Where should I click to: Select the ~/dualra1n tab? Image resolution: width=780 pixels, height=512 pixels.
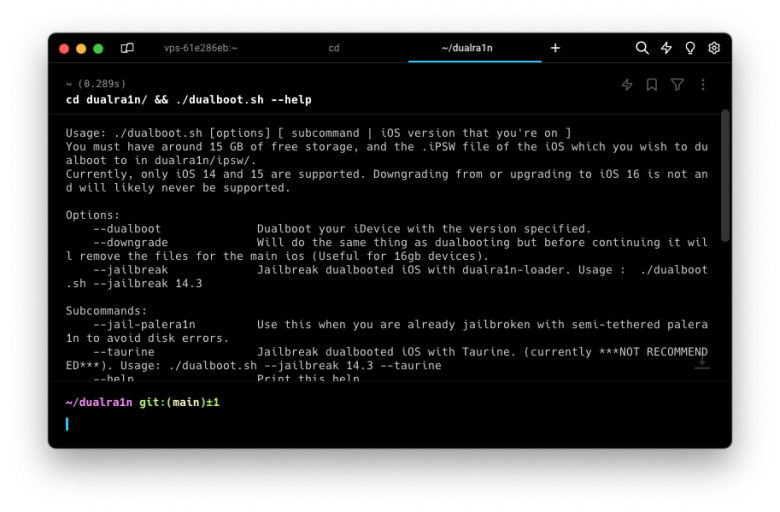[x=467, y=48]
